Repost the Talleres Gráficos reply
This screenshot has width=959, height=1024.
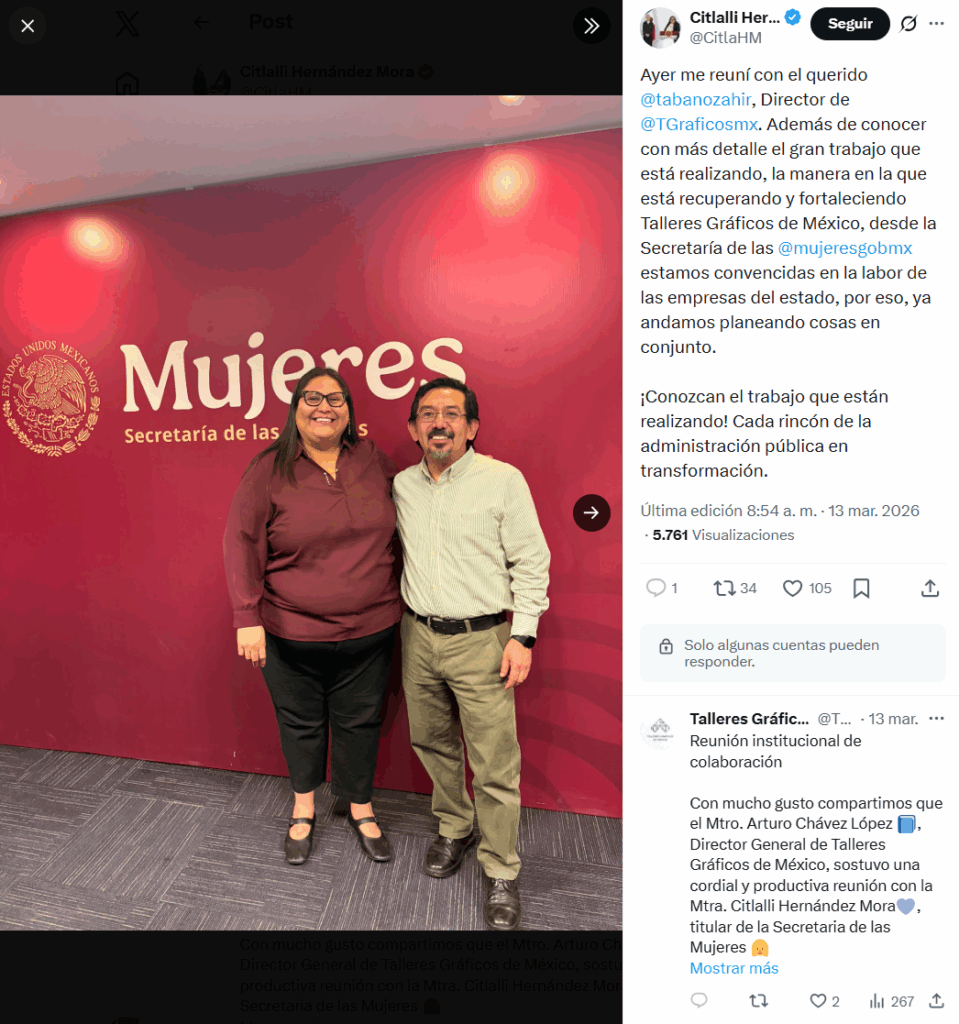pyautogui.click(x=758, y=1000)
